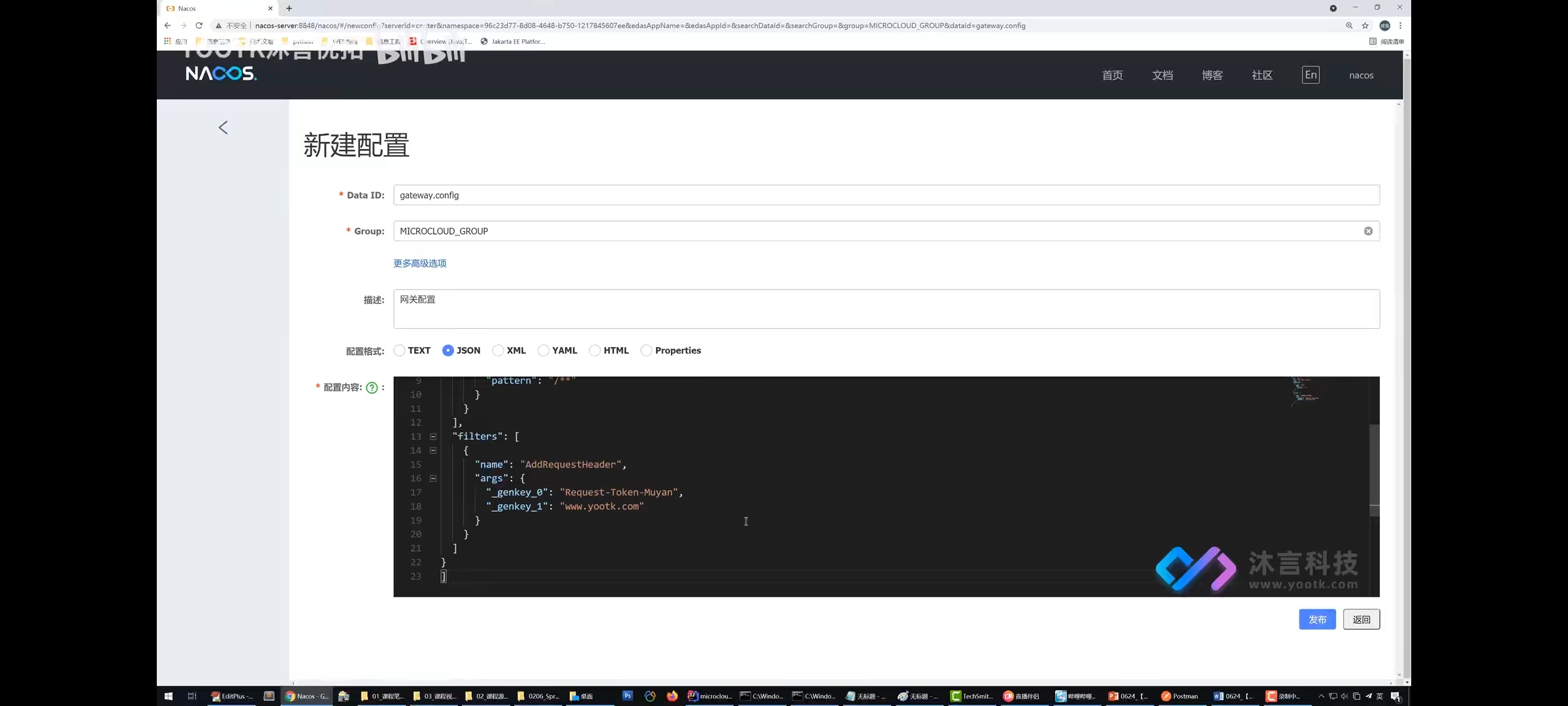This screenshot has width=1568, height=706.
Task: Switch to the microcloud IntelliJ window
Action: click(x=710, y=696)
